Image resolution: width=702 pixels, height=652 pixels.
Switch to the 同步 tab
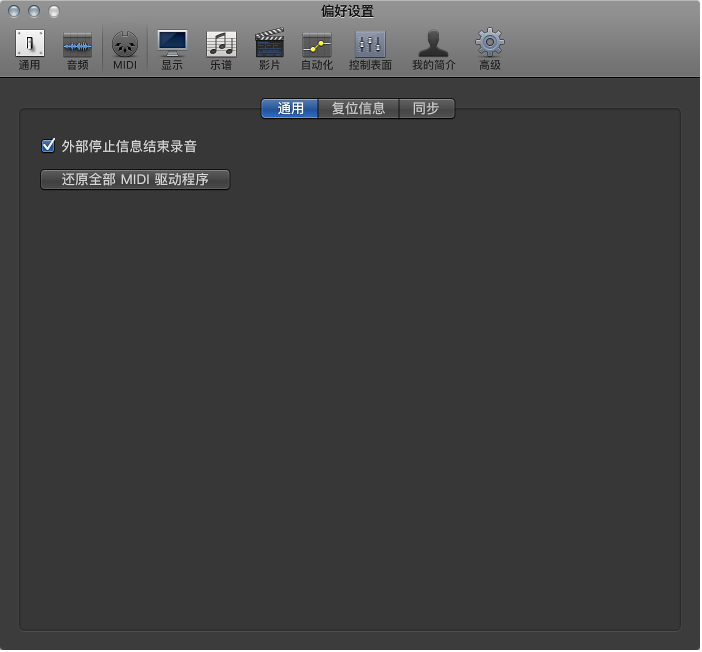click(x=426, y=109)
